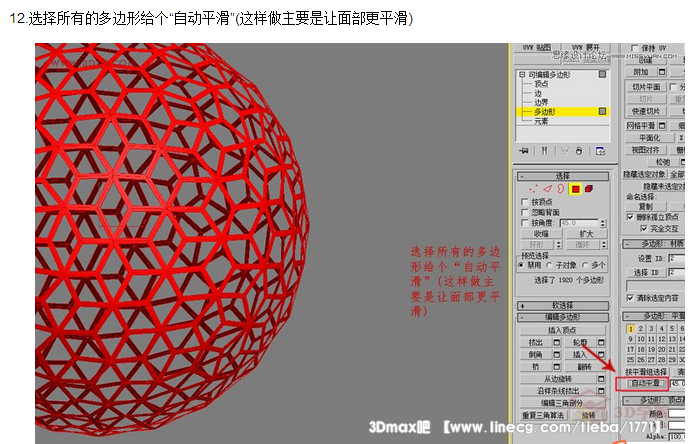Uncheck 清除选定内容 checkbox

click(630, 298)
